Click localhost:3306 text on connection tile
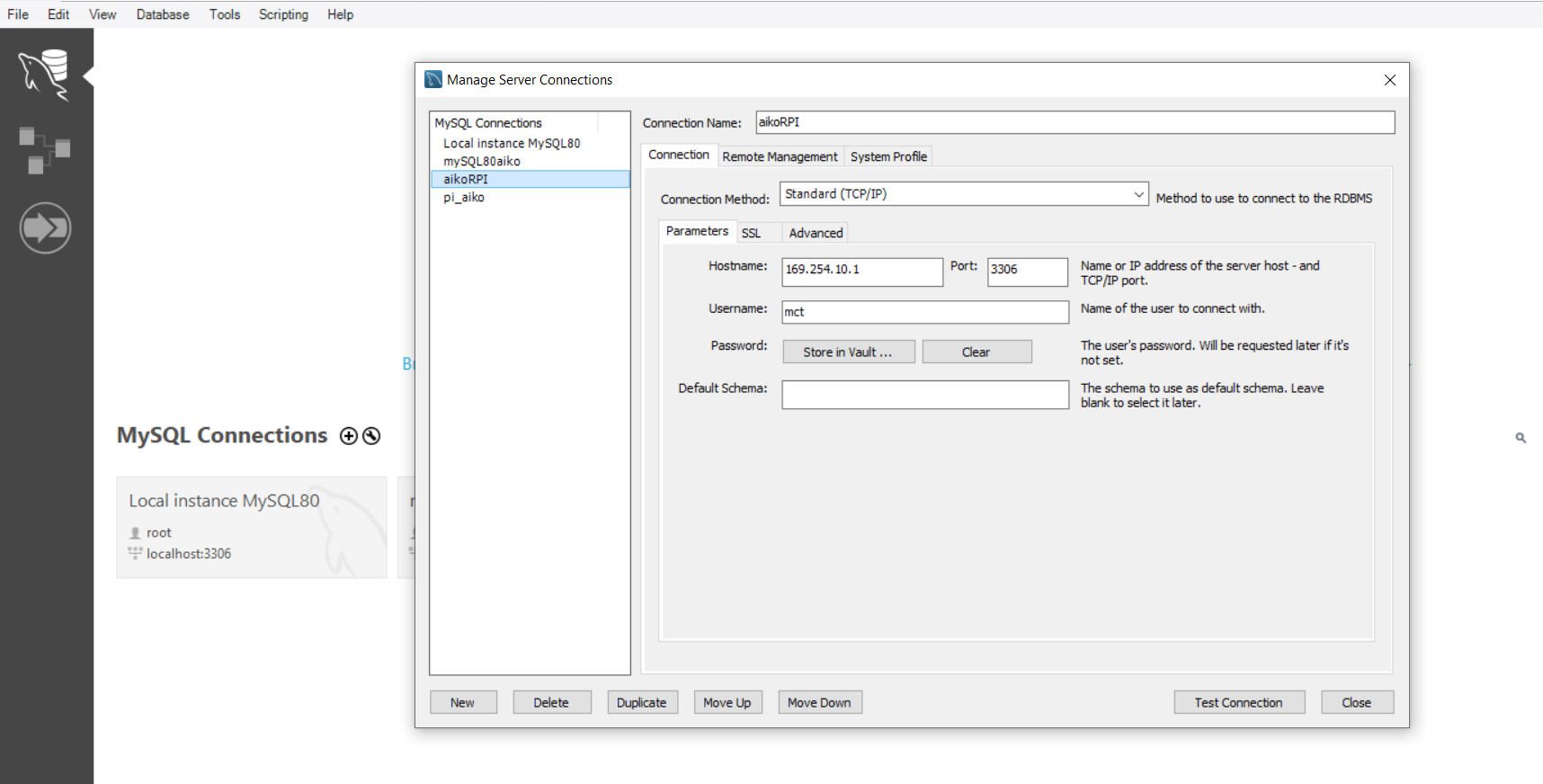 pos(189,554)
